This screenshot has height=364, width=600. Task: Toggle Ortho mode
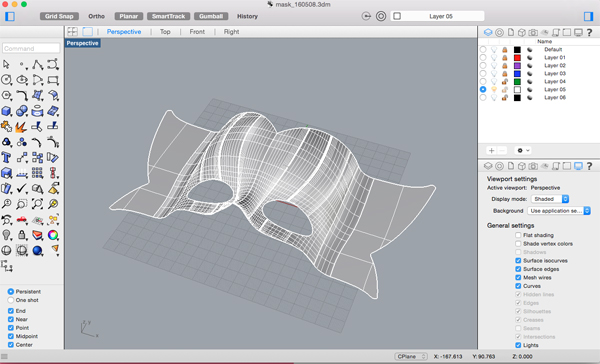tap(96, 16)
